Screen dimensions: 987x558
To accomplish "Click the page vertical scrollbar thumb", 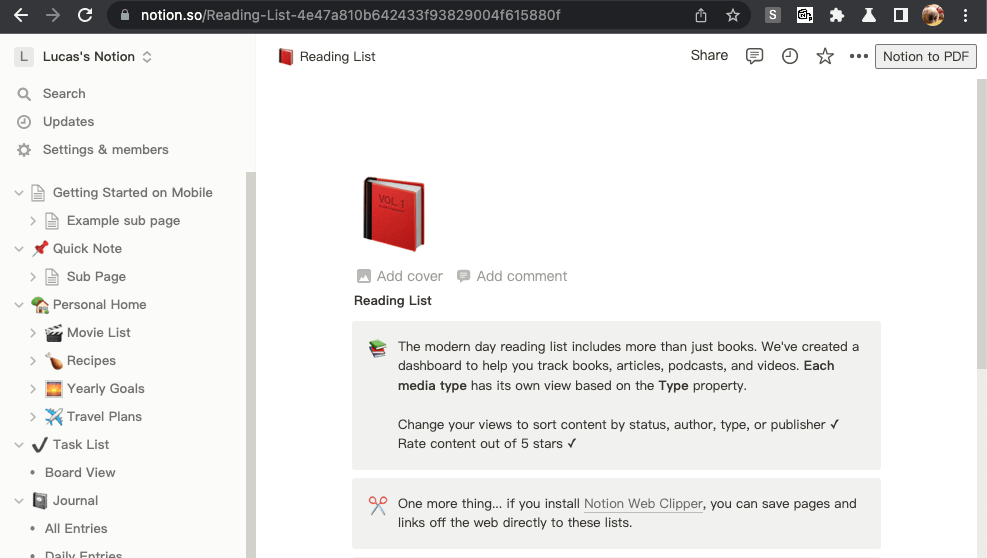I will click(x=981, y=224).
